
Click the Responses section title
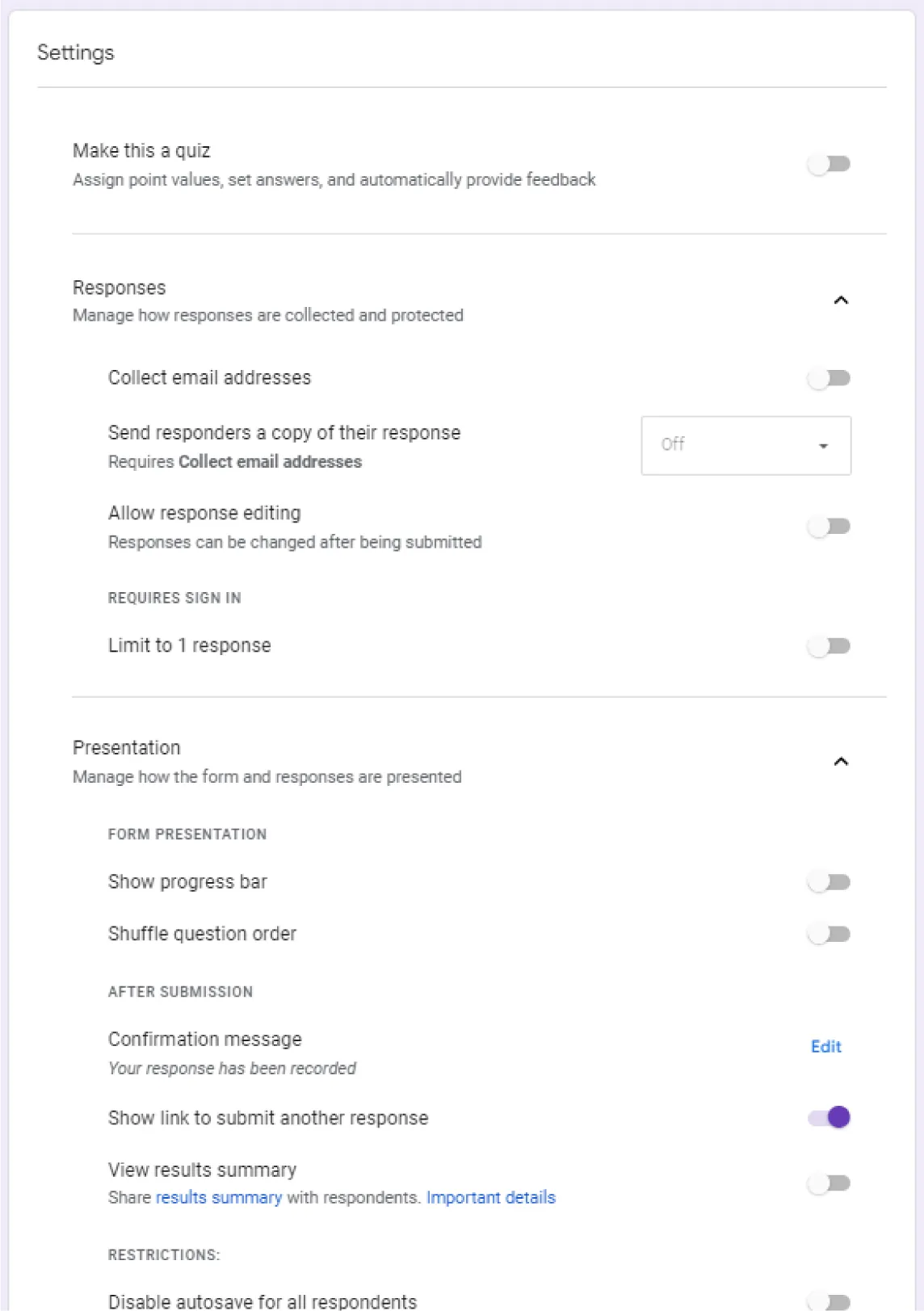pyautogui.click(x=119, y=287)
